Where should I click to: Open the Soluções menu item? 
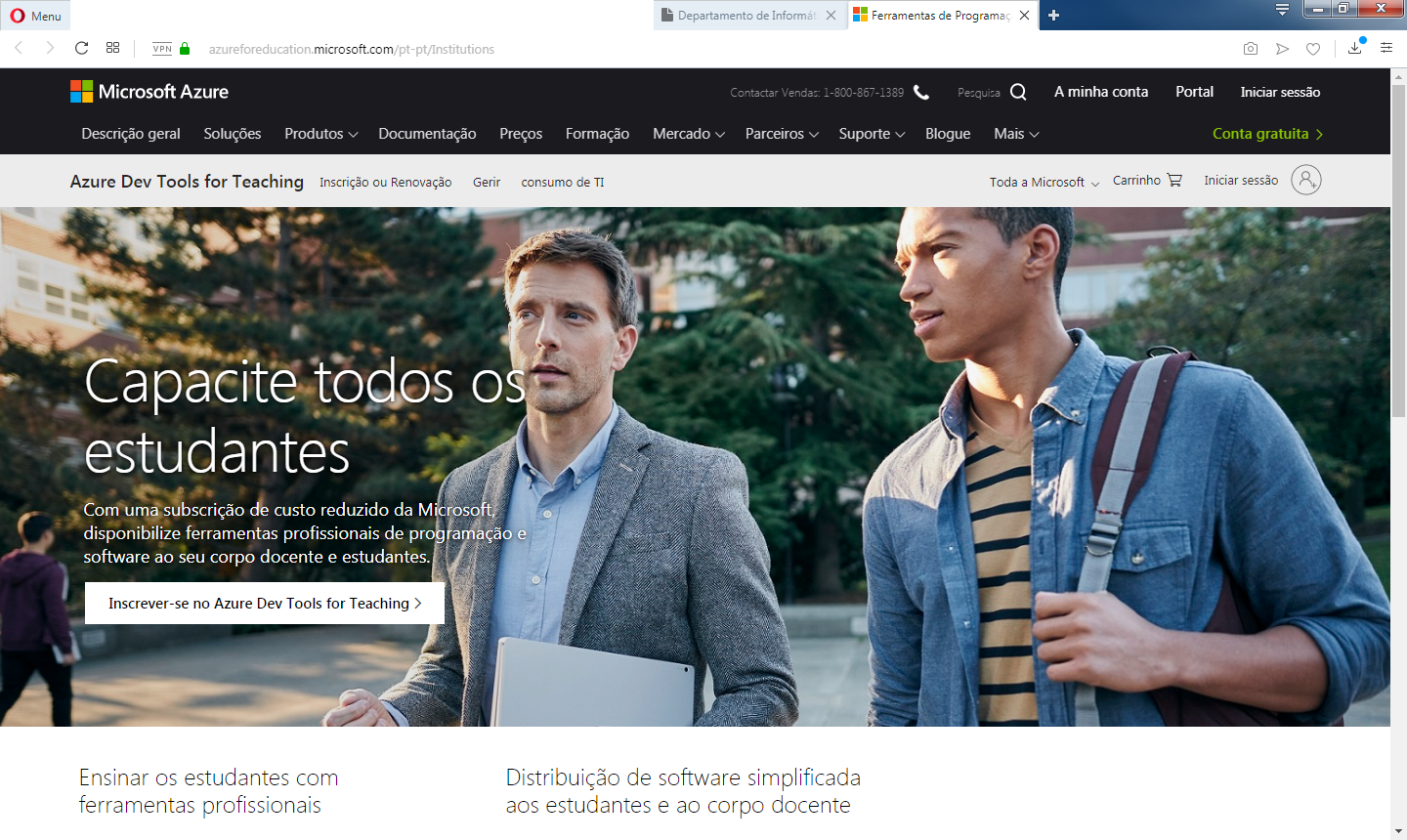(x=233, y=134)
